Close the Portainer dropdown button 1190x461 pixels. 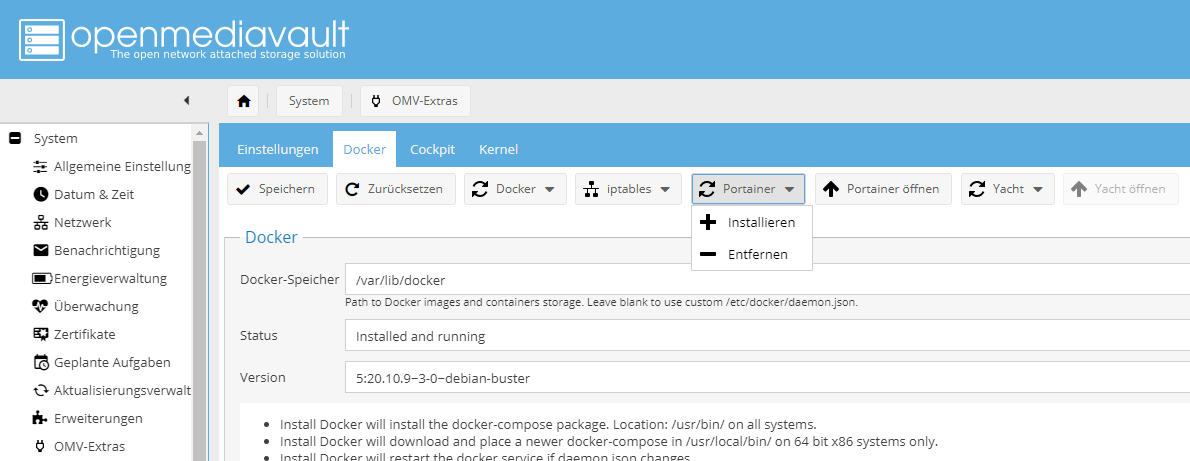(x=748, y=189)
